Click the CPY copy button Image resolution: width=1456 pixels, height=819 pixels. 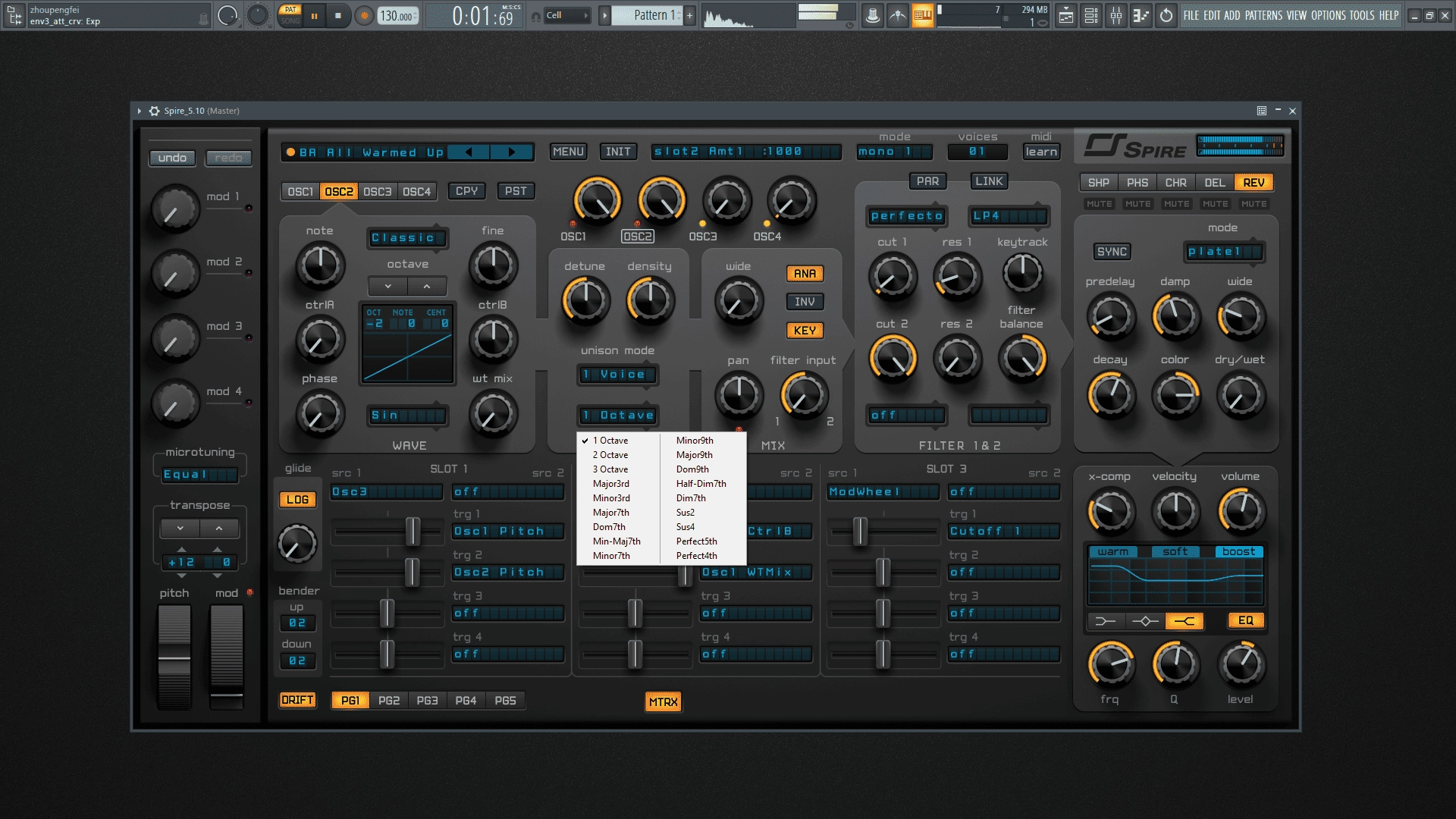pyautogui.click(x=467, y=191)
